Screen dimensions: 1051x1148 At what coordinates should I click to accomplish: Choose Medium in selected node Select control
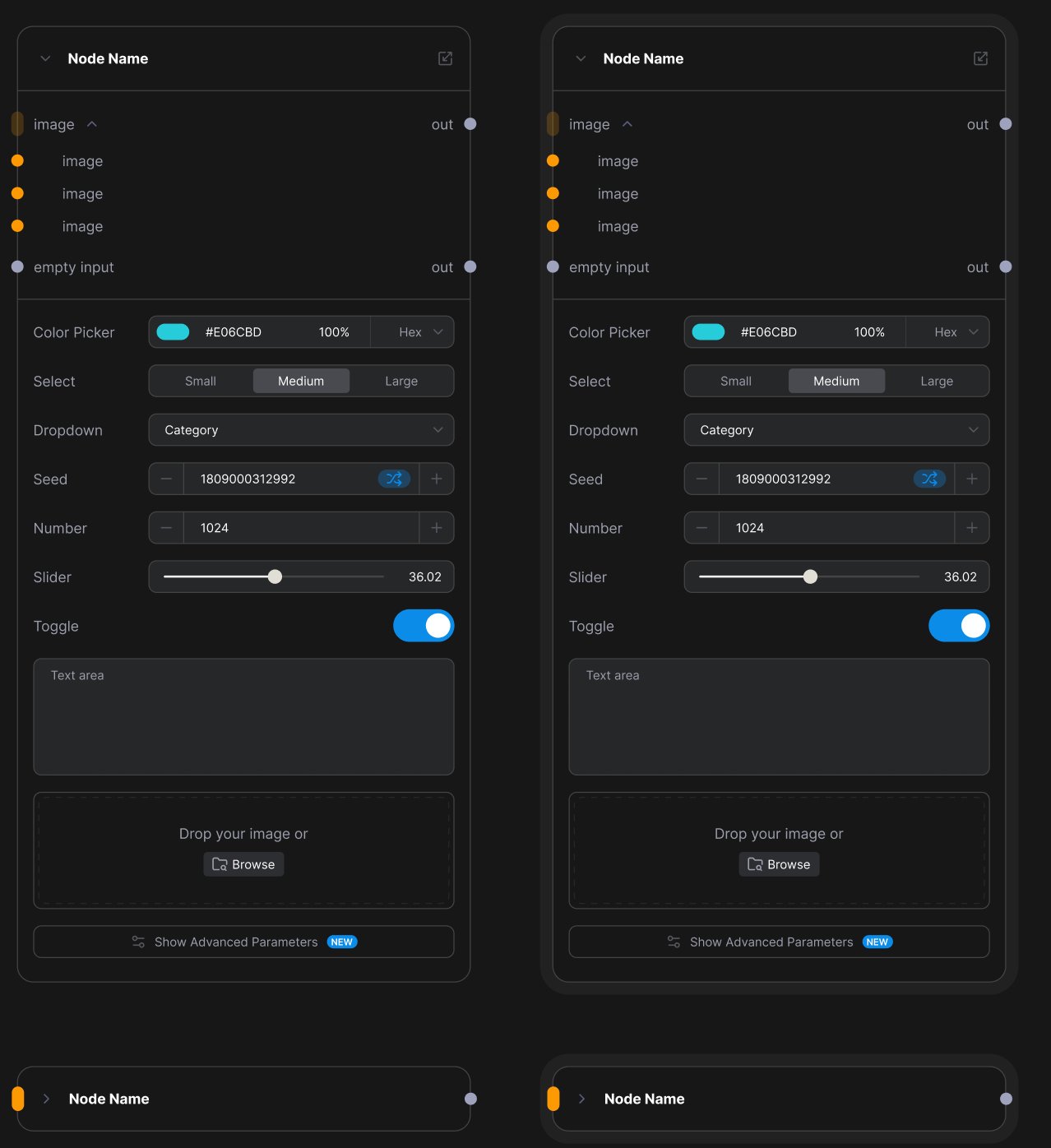[x=836, y=381]
